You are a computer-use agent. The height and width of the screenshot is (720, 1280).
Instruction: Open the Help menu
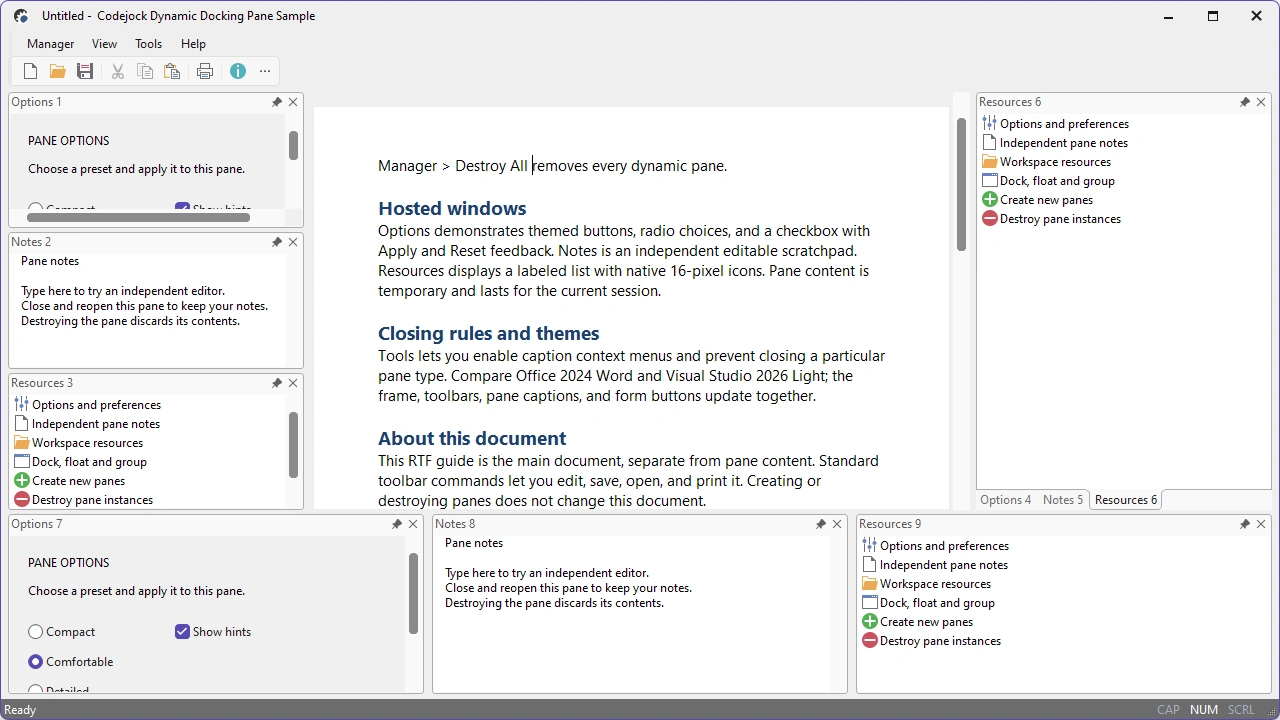click(193, 44)
